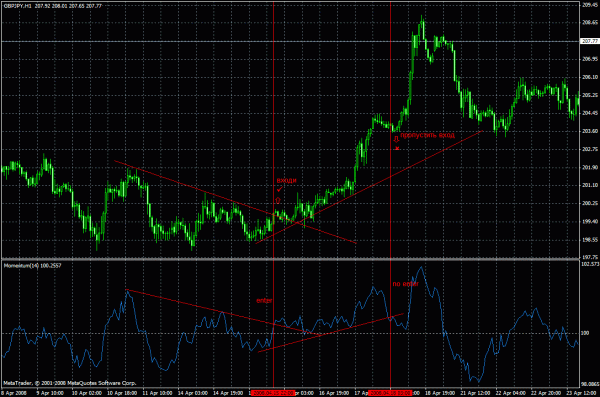Click the 204.45 price scale label
The height and width of the screenshot is (397, 600).
pos(590,113)
